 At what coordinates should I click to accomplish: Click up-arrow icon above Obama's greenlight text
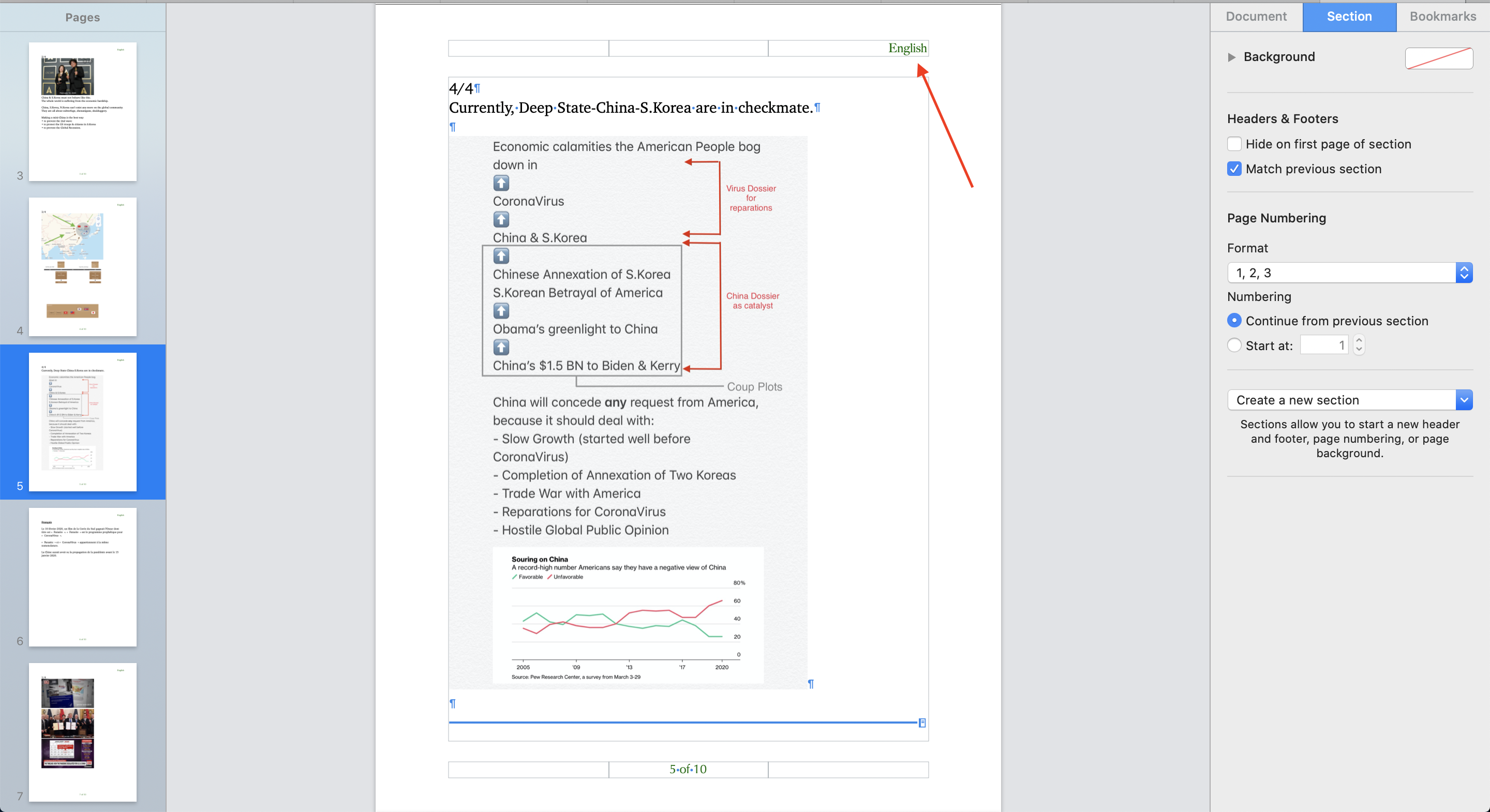click(501, 311)
